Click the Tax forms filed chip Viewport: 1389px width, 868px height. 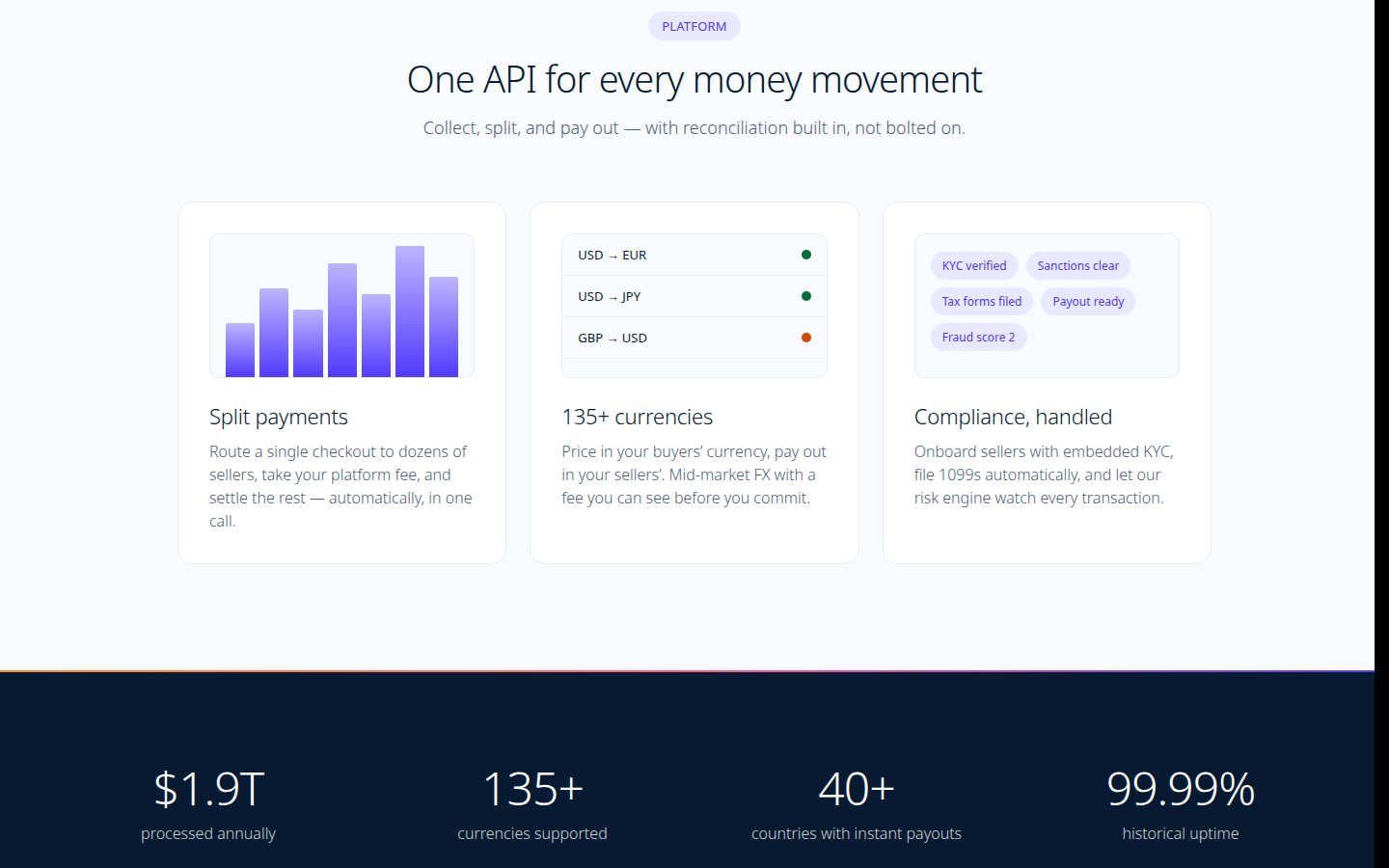pos(982,301)
